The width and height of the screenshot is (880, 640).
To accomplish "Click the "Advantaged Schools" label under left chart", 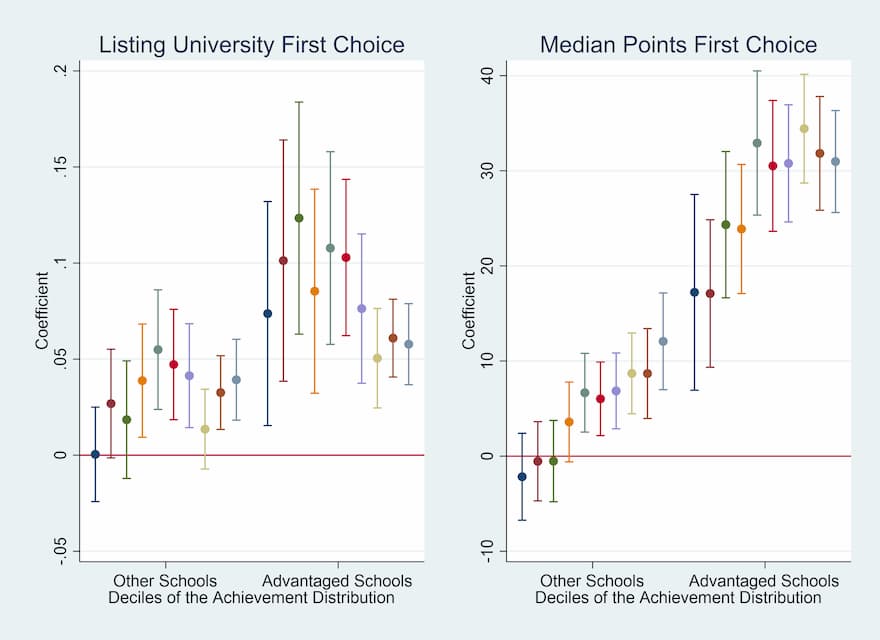I will tap(337, 581).
